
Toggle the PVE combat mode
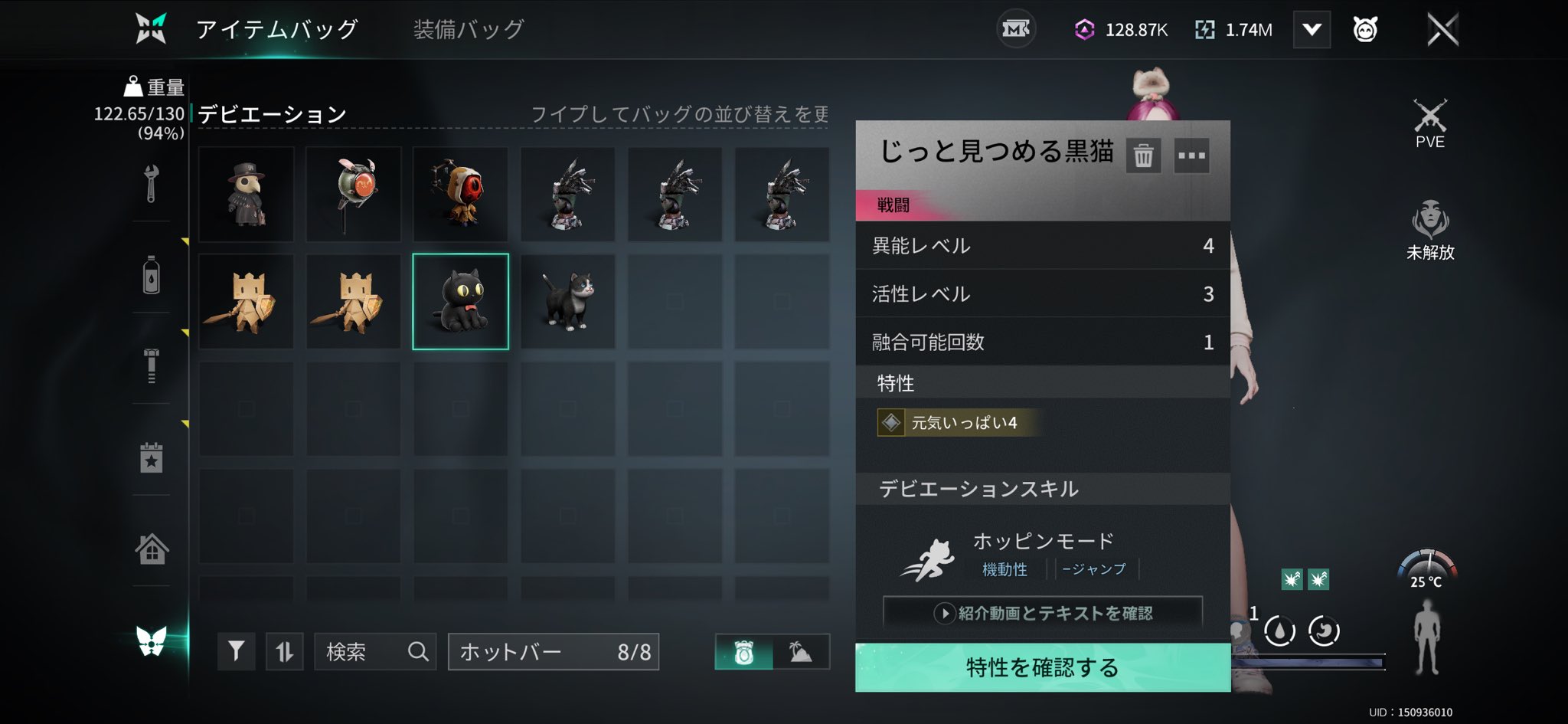[1429, 124]
